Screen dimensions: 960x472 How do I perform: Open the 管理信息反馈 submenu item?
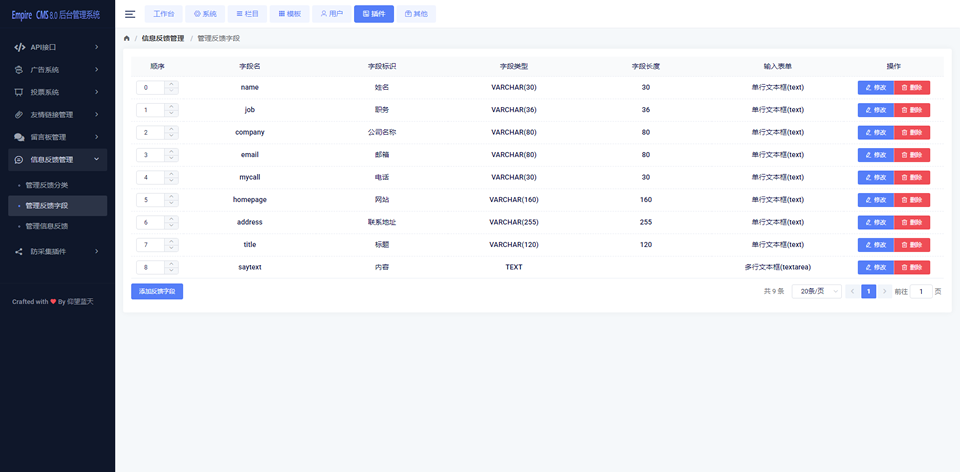(47, 227)
